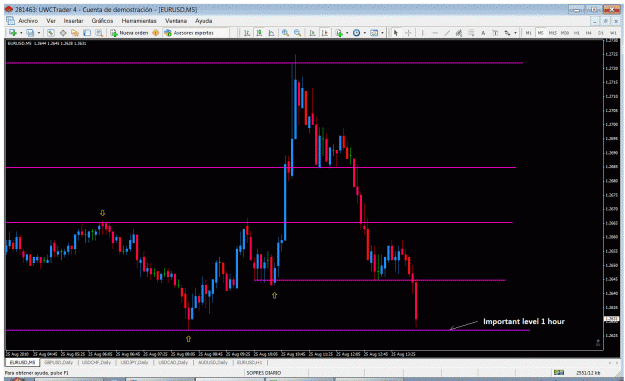Click the arrows objects icon
The width and height of the screenshot is (625, 381).
pos(507,33)
